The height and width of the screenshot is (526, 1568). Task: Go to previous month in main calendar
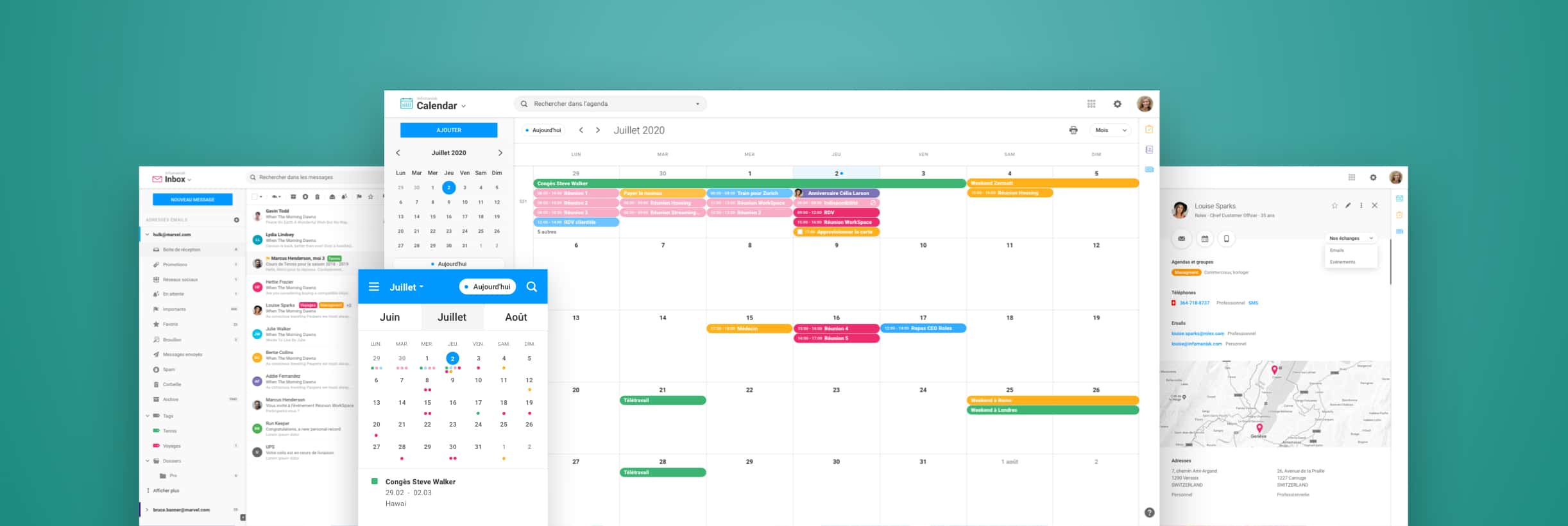tap(581, 130)
